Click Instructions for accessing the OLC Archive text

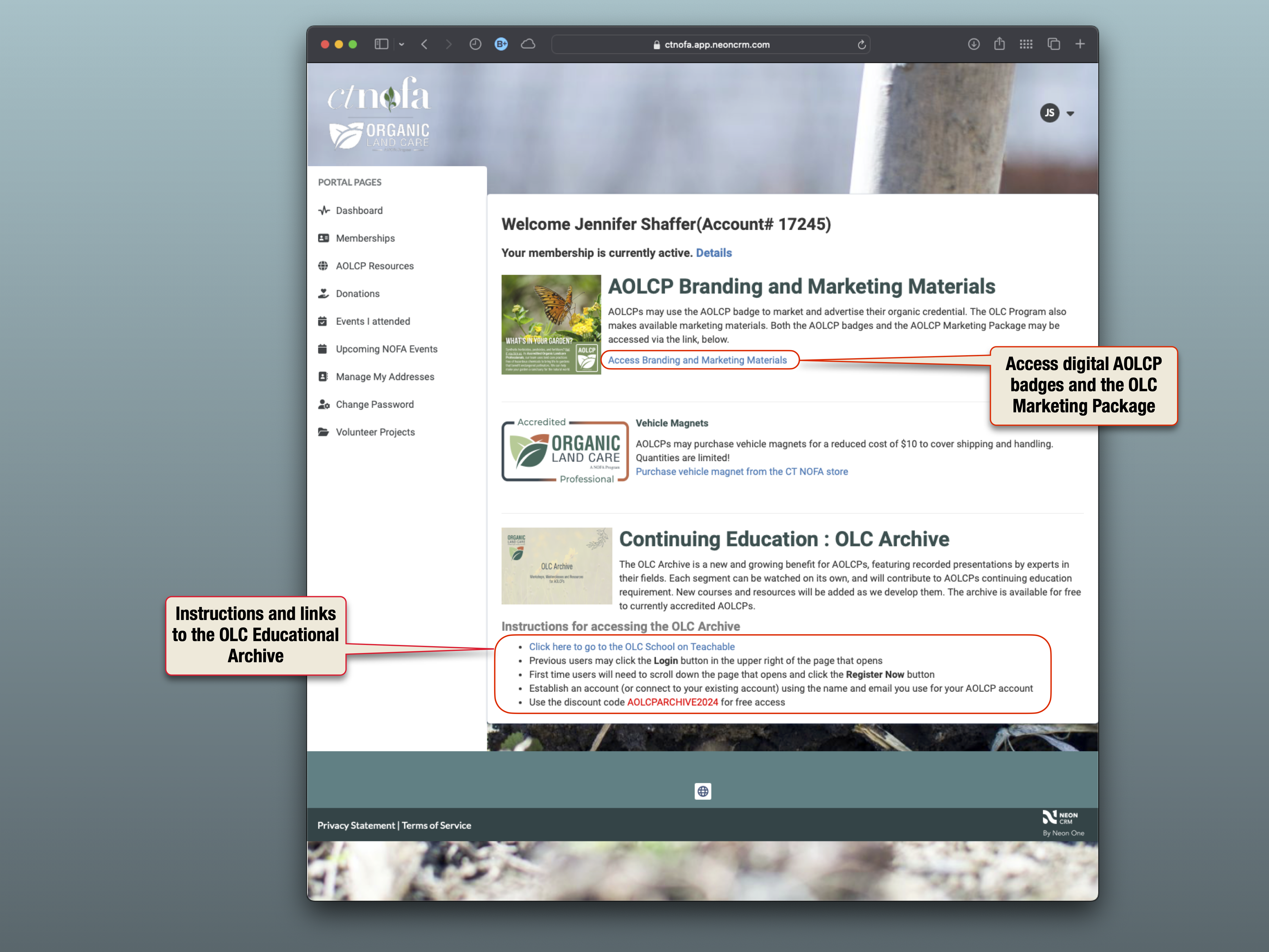pos(621,627)
